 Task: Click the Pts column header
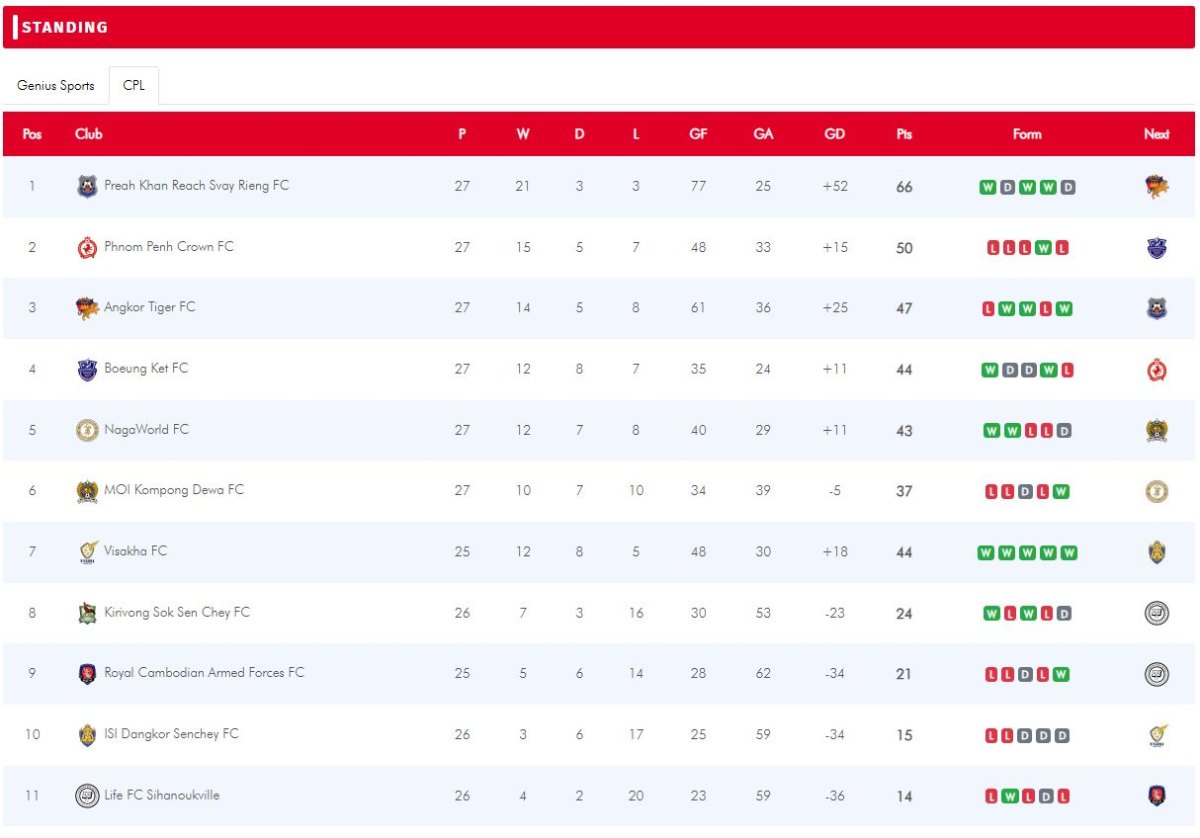pyautogui.click(x=904, y=134)
